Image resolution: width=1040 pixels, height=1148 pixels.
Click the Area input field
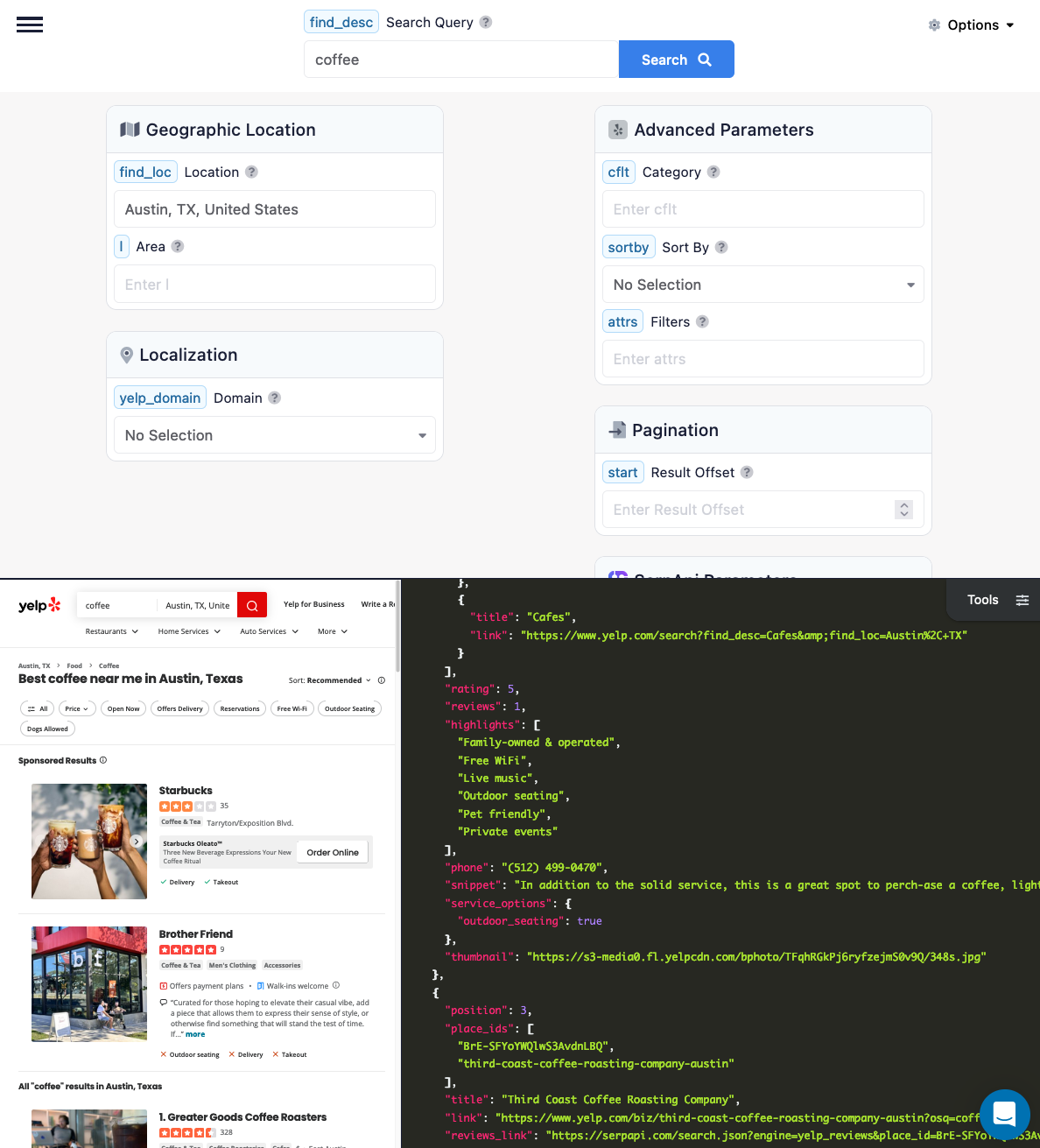pos(275,284)
